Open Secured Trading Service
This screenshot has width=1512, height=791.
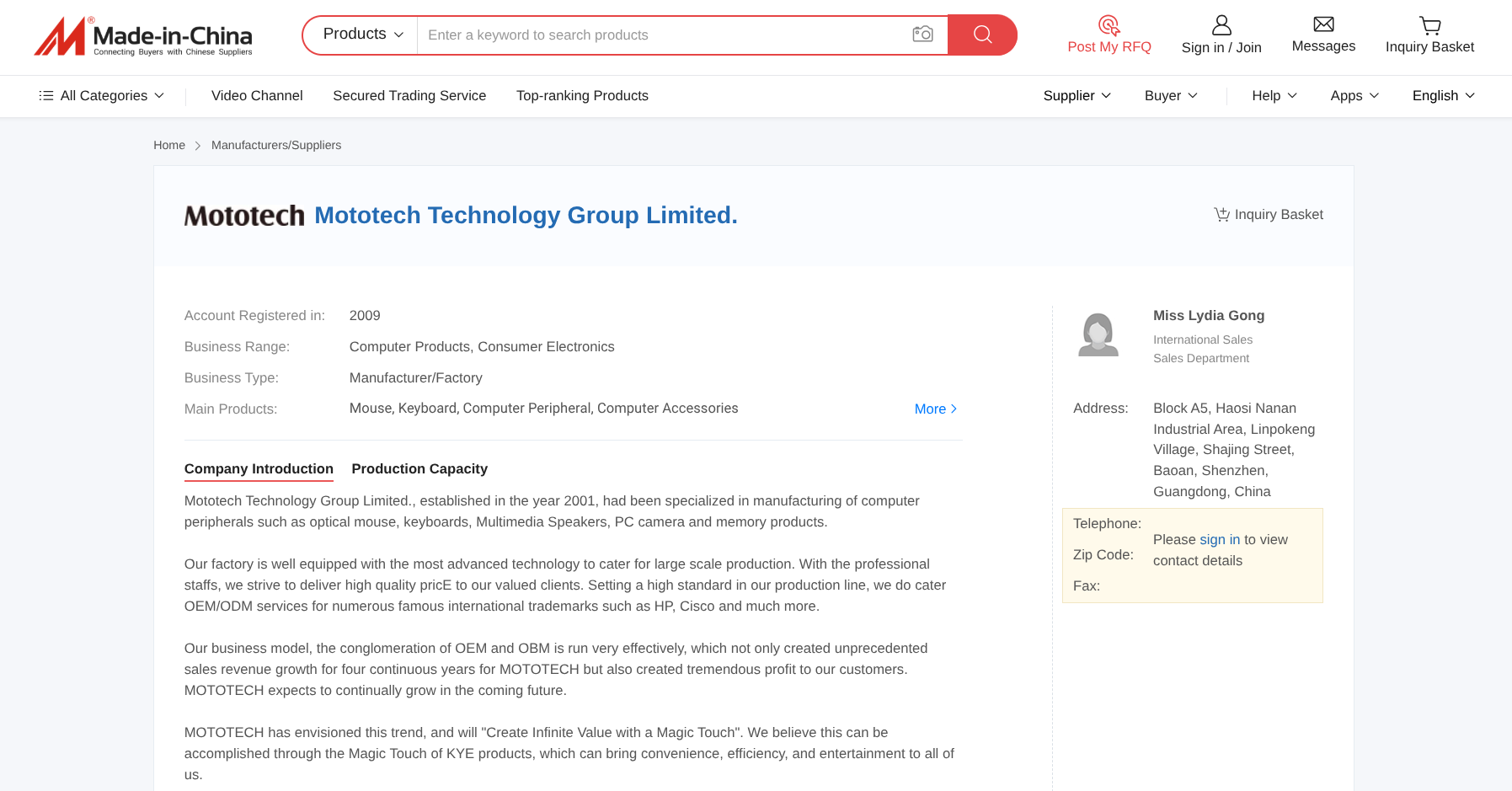pyautogui.click(x=409, y=96)
